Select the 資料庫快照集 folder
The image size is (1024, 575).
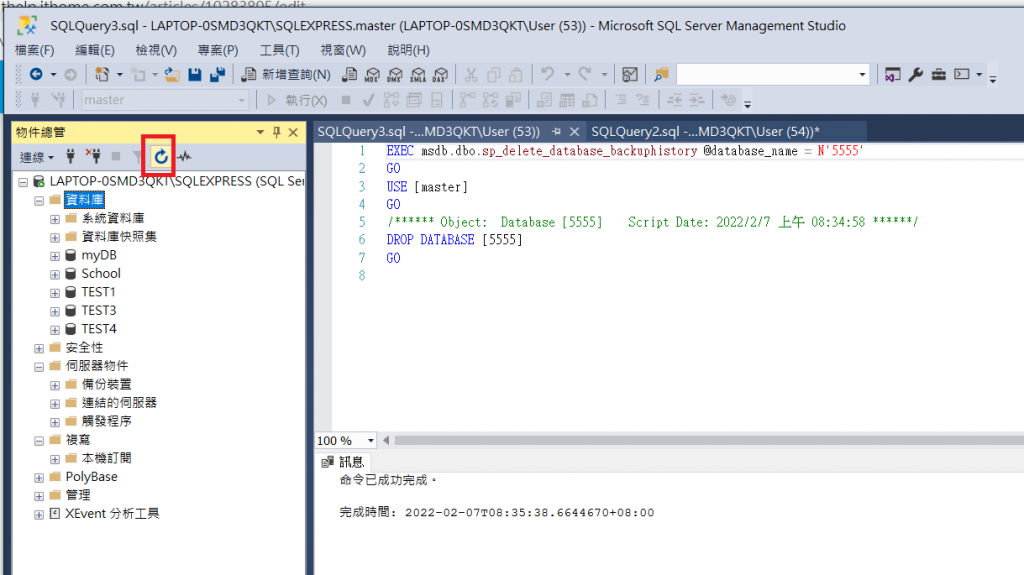[x=119, y=237]
